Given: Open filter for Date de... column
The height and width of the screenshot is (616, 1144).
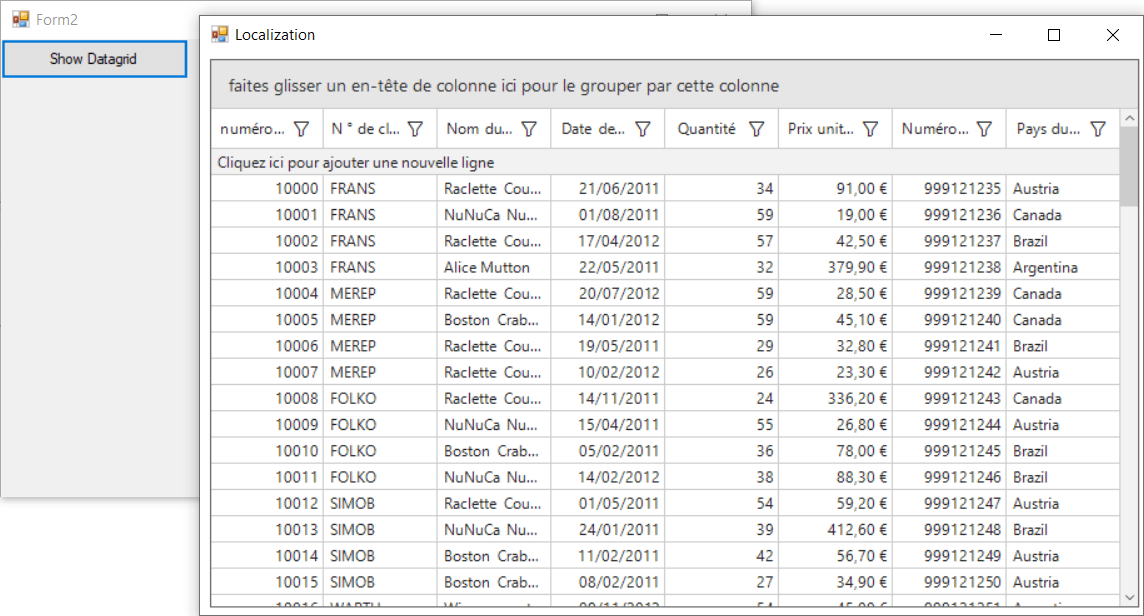Looking at the screenshot, I should pos(643,129).
